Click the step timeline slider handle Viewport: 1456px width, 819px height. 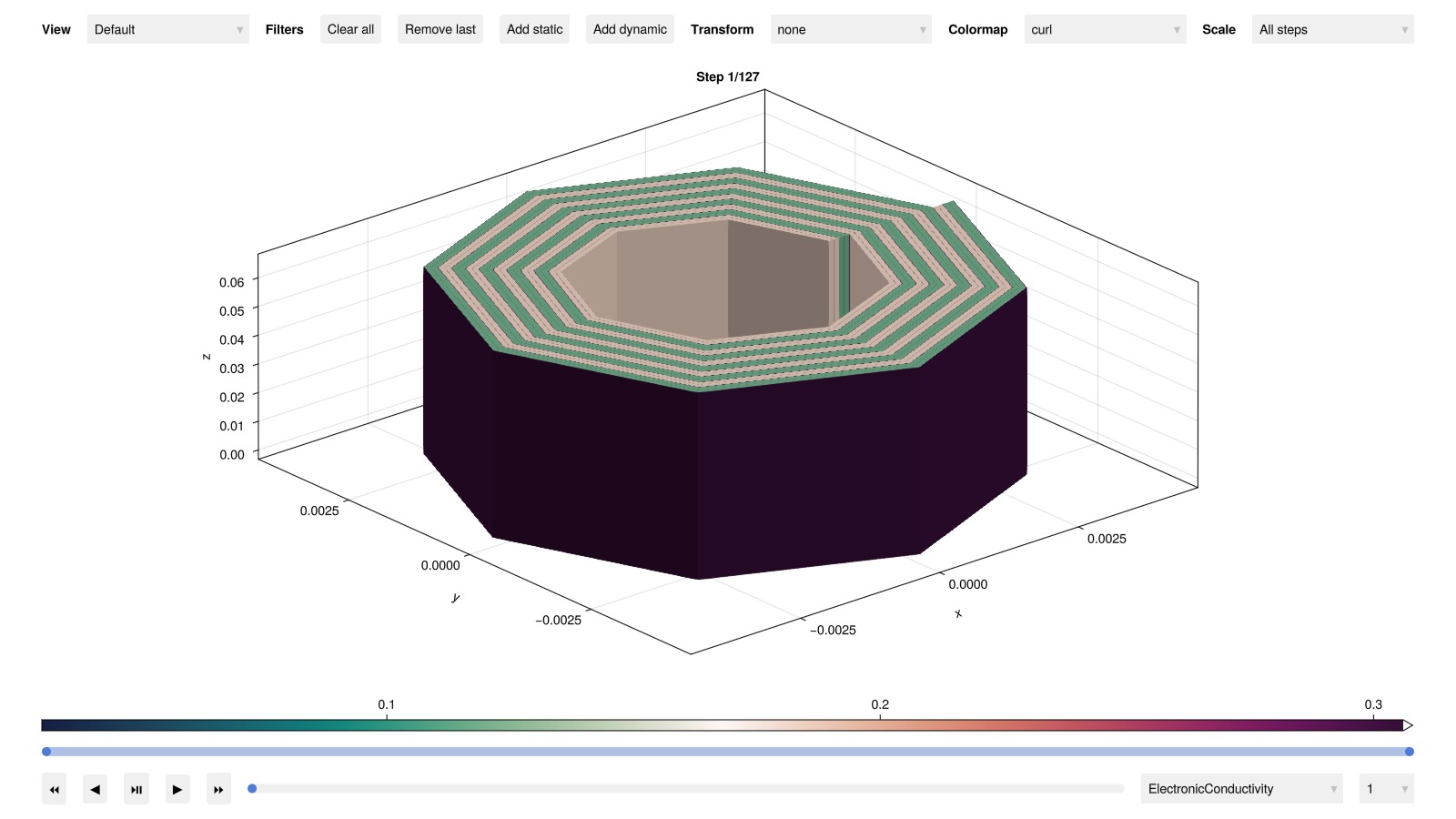[252, 789]
